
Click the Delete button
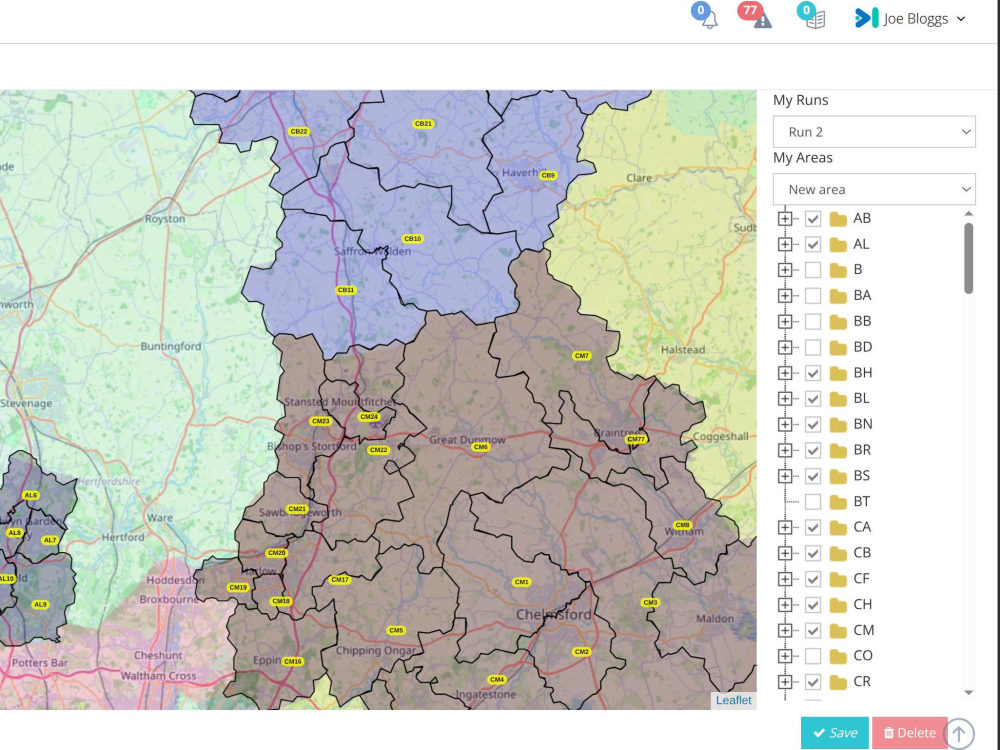click(x=909, y=733)
